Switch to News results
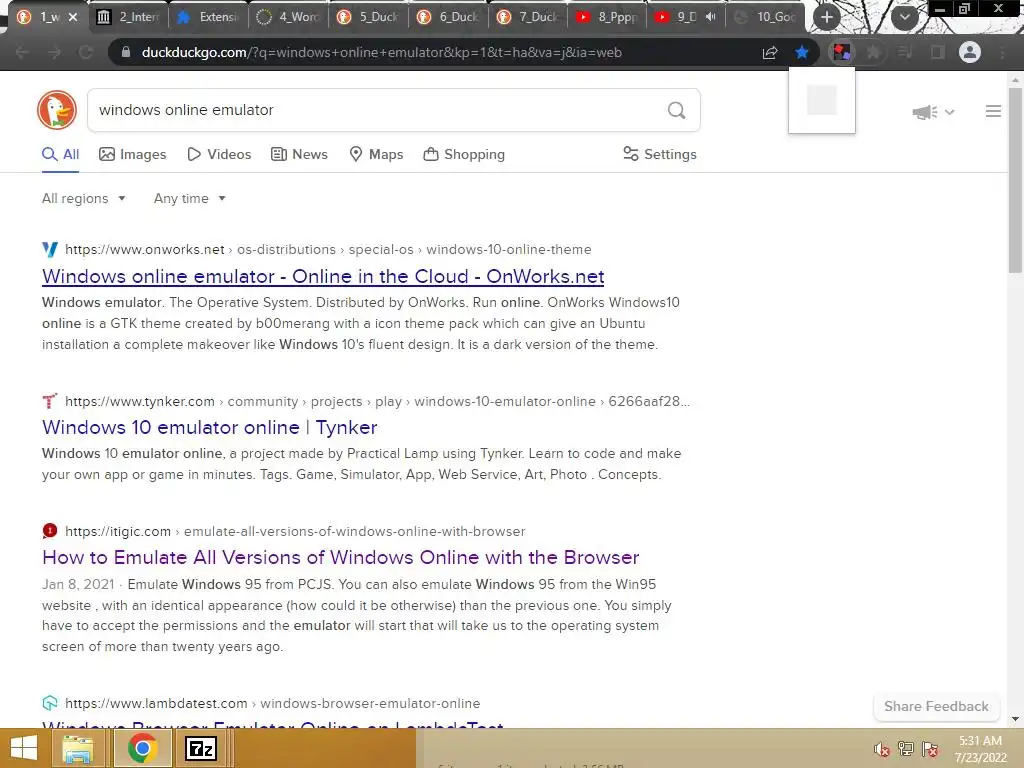 tap(300, 155)
